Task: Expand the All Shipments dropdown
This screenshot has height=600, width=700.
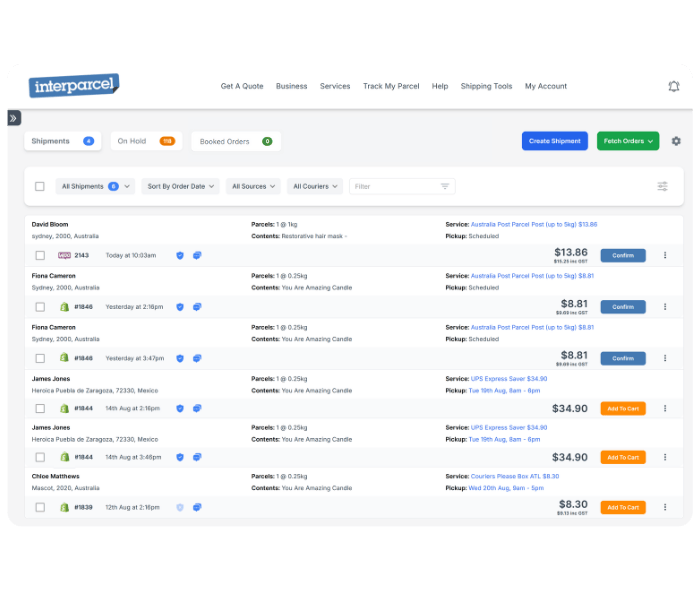Action: pos(96,186)
